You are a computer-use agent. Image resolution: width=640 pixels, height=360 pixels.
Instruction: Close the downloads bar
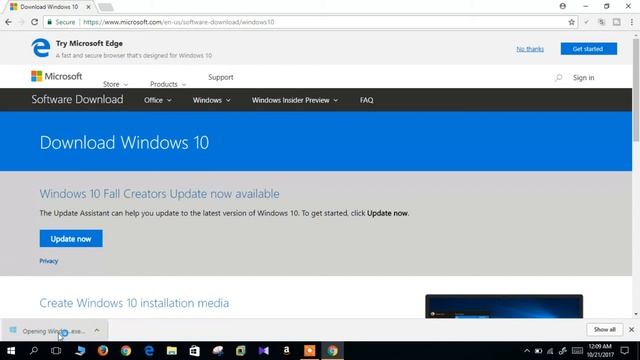(631, 329)
